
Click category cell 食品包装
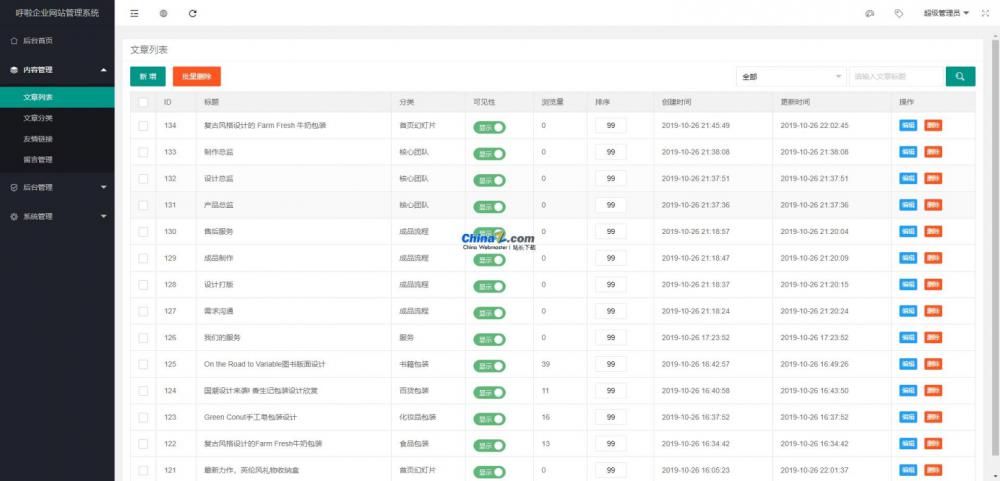(x=414, y=443)
